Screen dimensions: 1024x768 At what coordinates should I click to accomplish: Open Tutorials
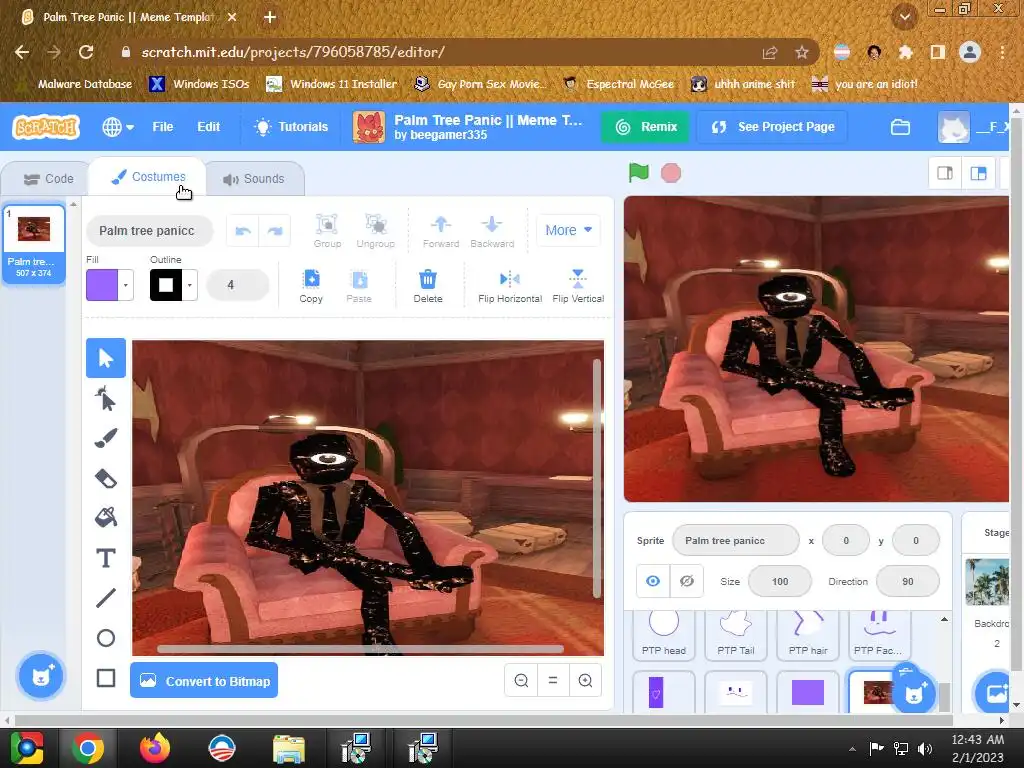tap(291, 127)
